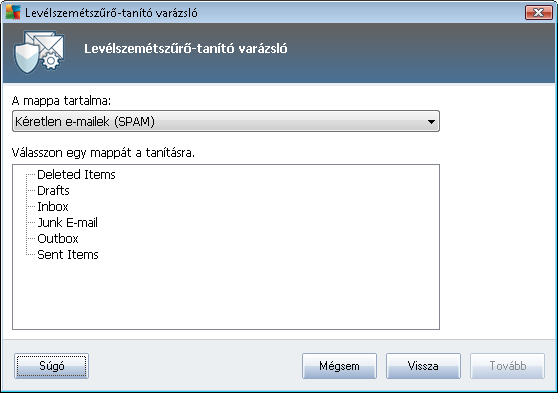Image resolution: width=558 pixels, height=393 pixels.
Task: Click the header title Levélszemétszűrő-tanító varázsló
Action: (x=185, y=48)
